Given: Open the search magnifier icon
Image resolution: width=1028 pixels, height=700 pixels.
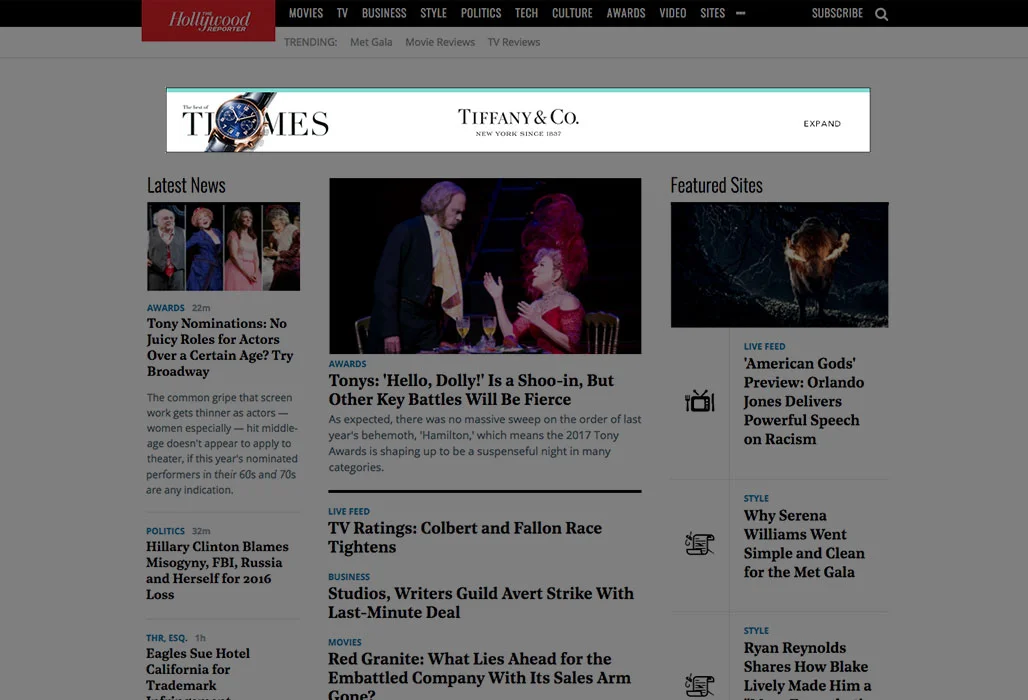Looking at the screenshot, I should [882, 14].
